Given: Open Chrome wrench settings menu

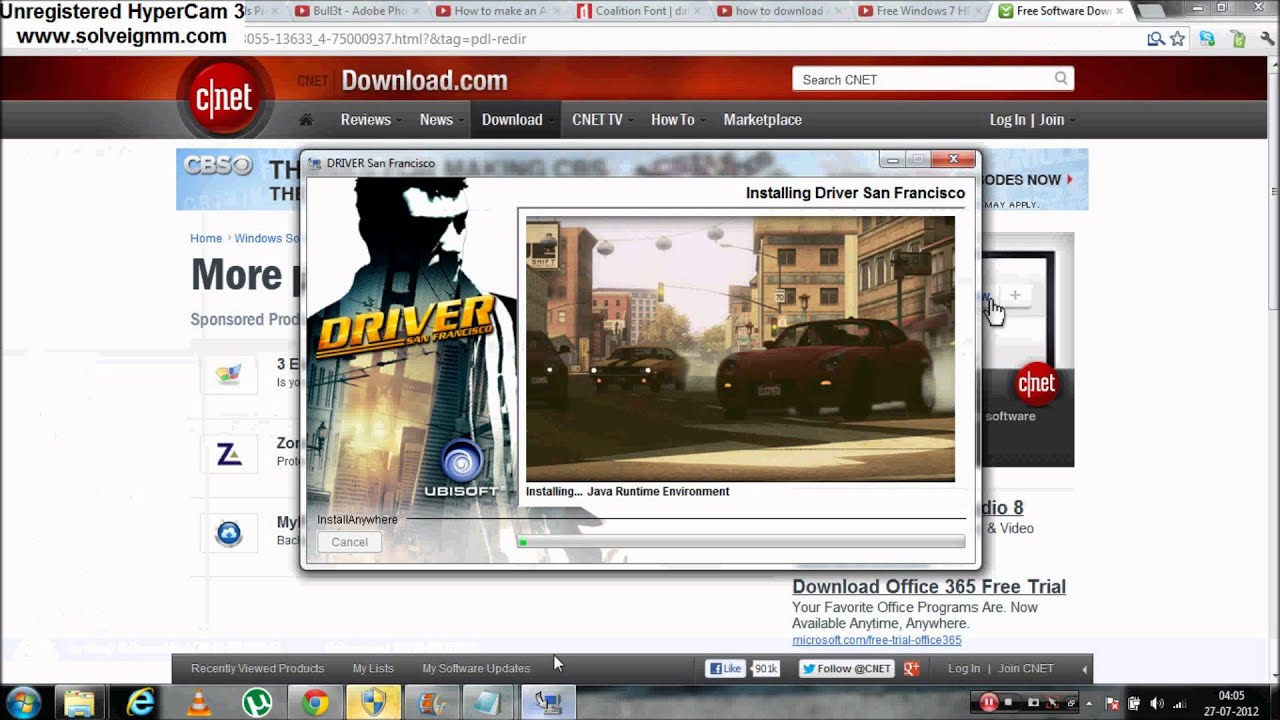Looking at the screenshot, I should pyautogui.click(x=1265, y=39).
